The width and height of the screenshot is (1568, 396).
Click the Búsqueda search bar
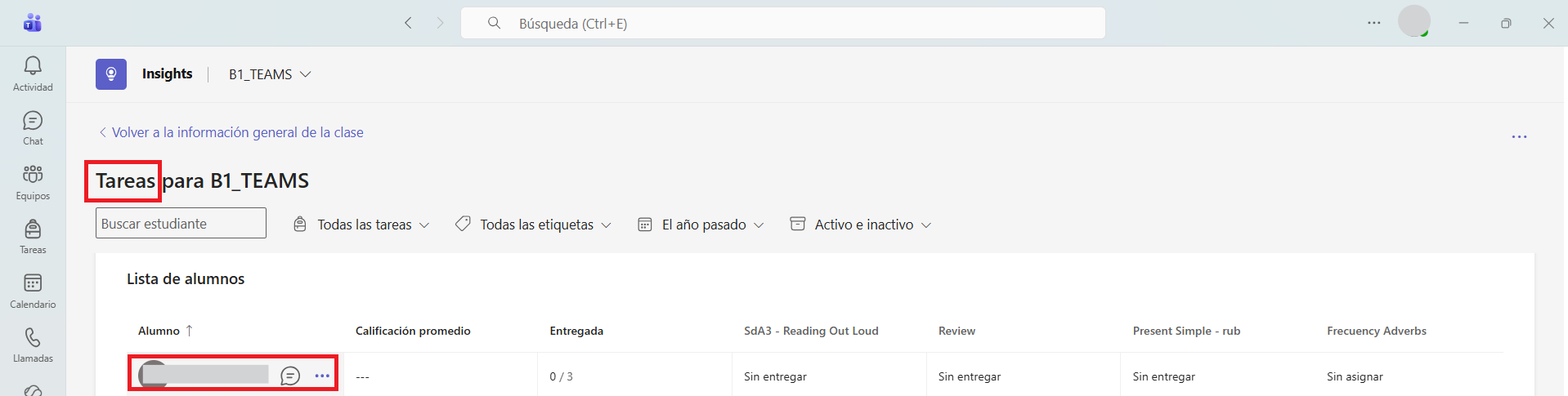pos(783,23)
